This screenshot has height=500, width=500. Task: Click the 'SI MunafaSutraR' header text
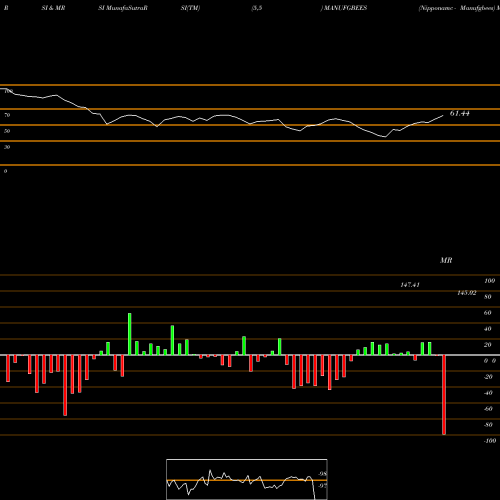coord(123,8)
